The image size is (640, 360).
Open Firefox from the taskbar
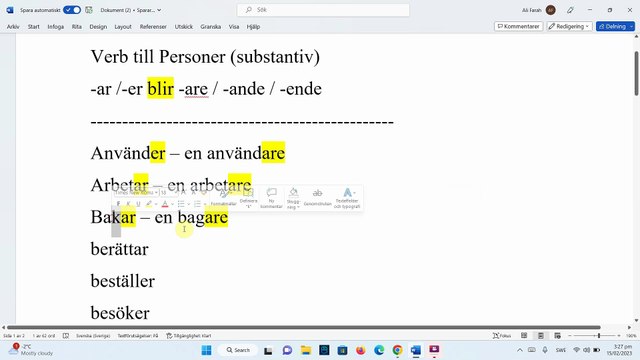(360, 350)
